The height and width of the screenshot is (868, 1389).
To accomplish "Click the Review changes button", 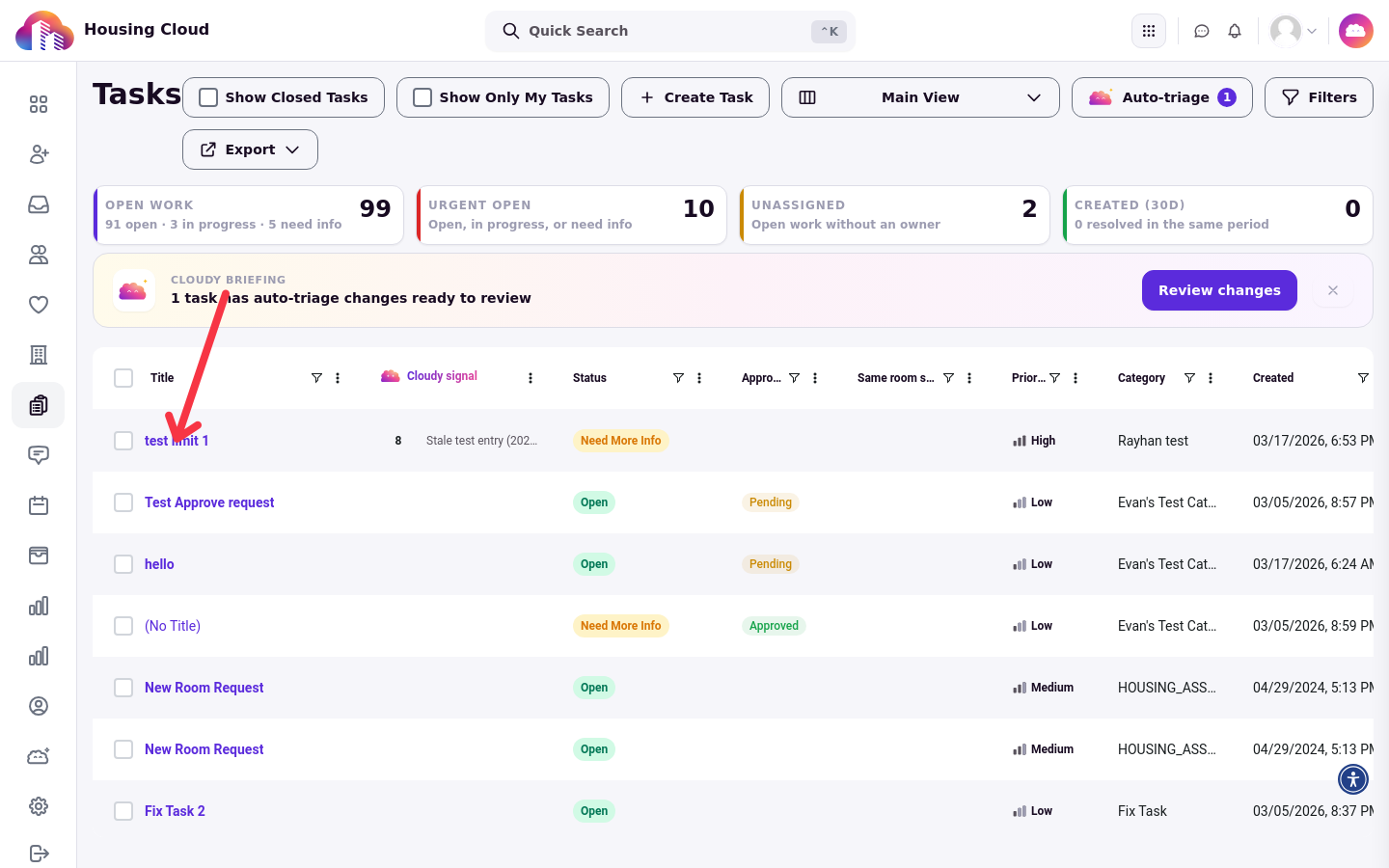I will point(1219,290).
